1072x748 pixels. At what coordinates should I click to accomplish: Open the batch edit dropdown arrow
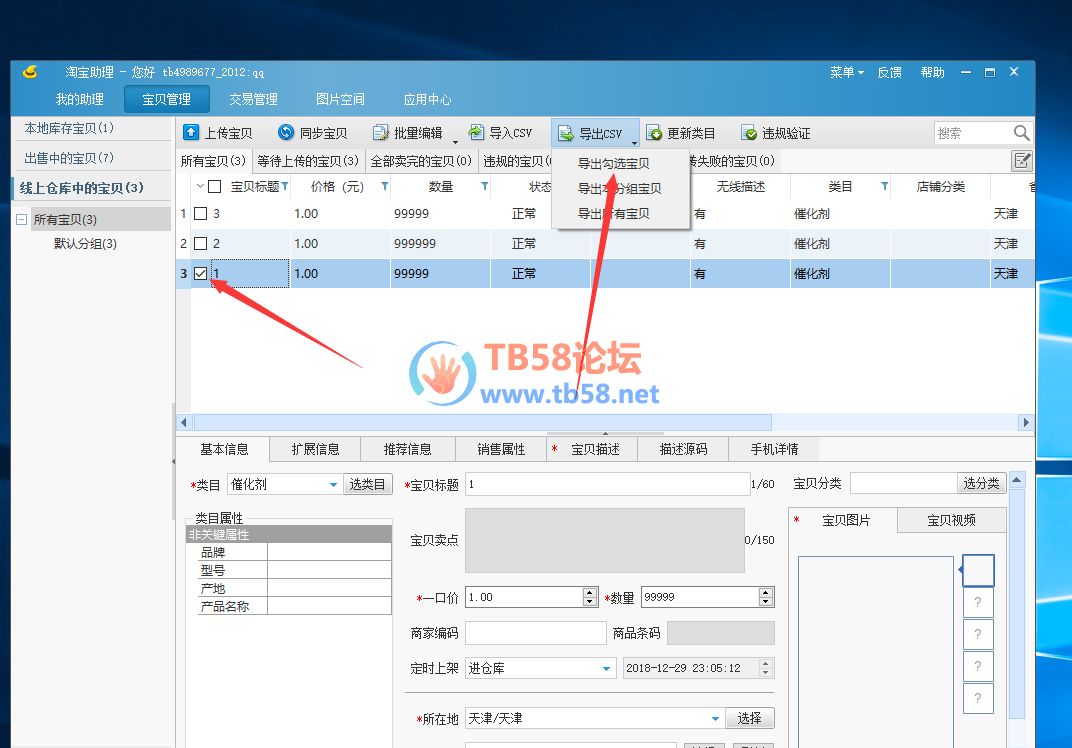[455, 142]
